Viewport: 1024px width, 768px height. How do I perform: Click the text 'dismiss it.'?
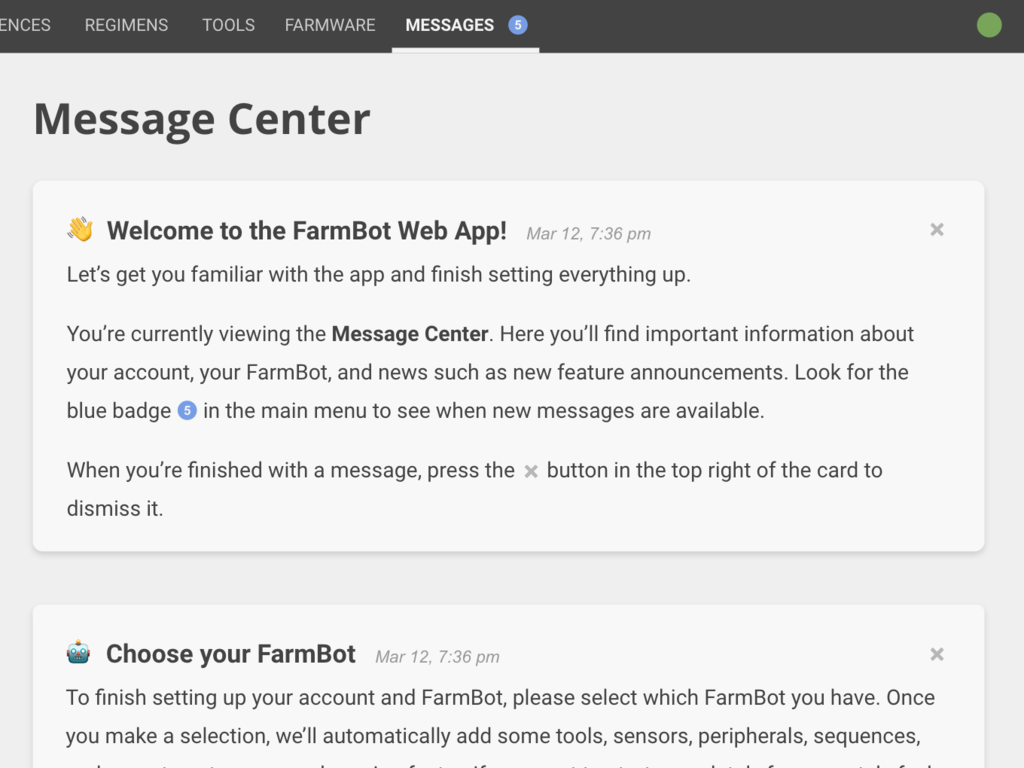coord(115,509)
